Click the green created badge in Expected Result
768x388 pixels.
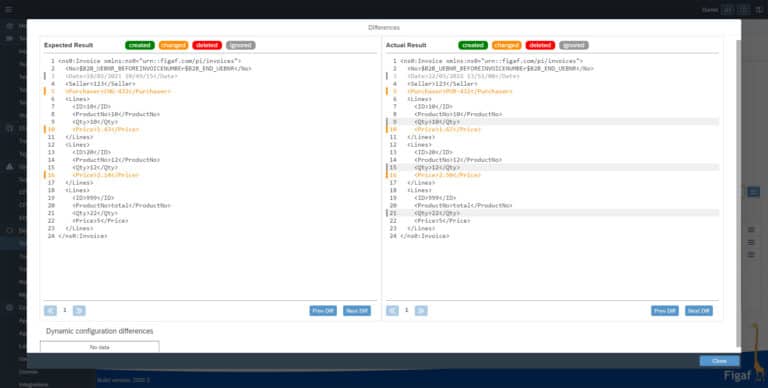(140, 45)
